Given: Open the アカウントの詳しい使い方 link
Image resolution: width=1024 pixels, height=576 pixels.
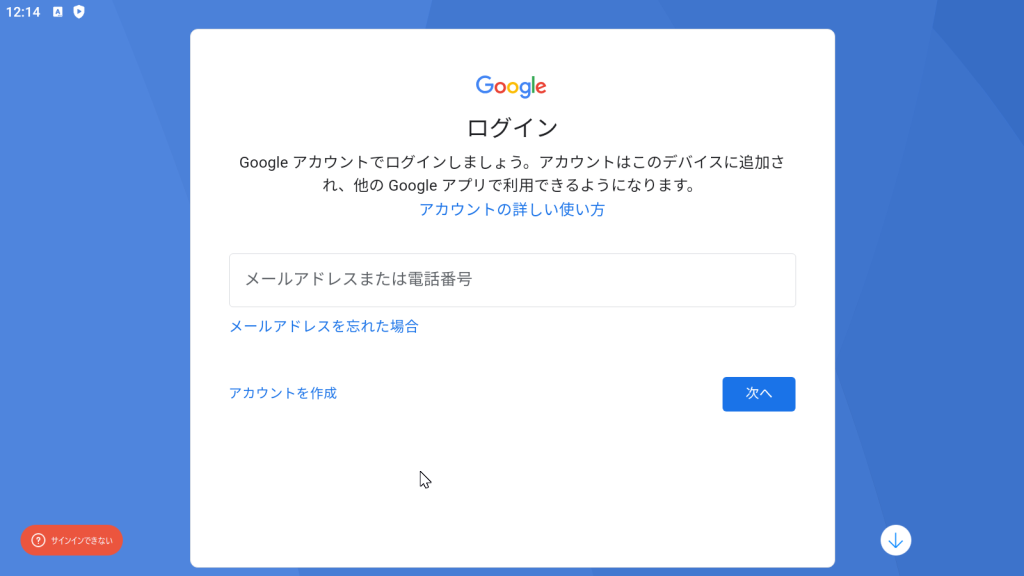Looking at the screenshot, I should [x=512, y=210].
